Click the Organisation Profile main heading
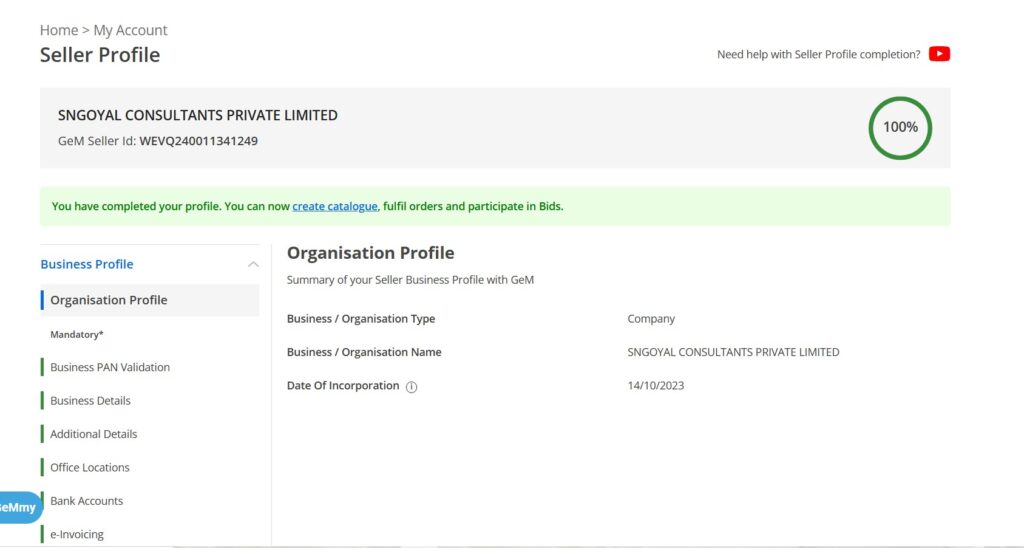 pos(370,253)
